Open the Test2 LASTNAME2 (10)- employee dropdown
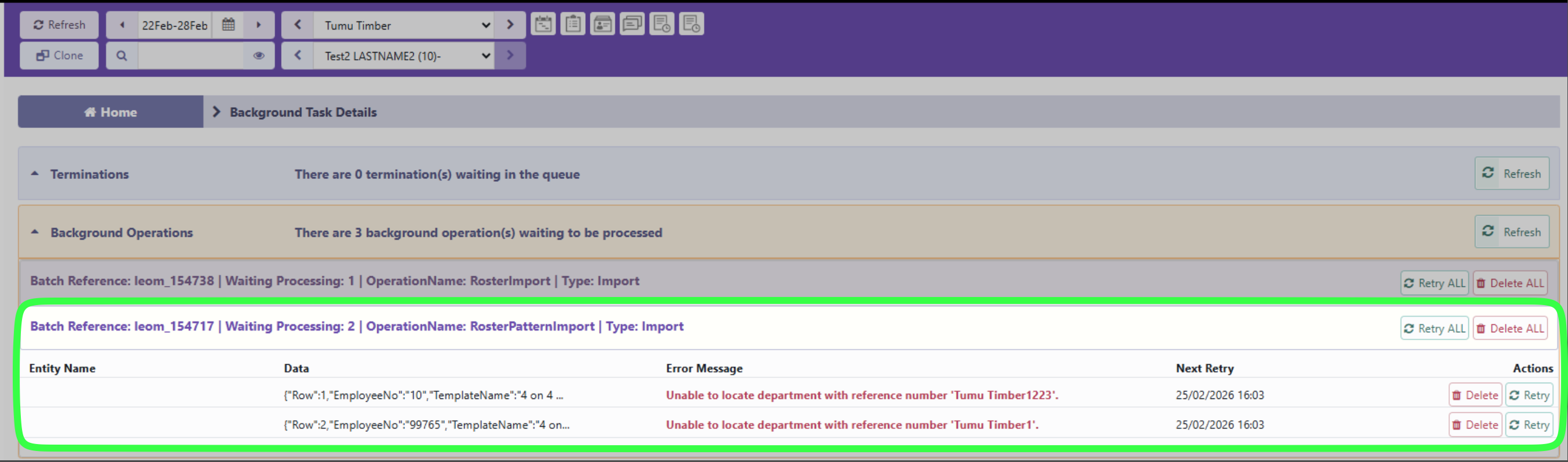Screen dimensions: 1568x462 point(404,56)
